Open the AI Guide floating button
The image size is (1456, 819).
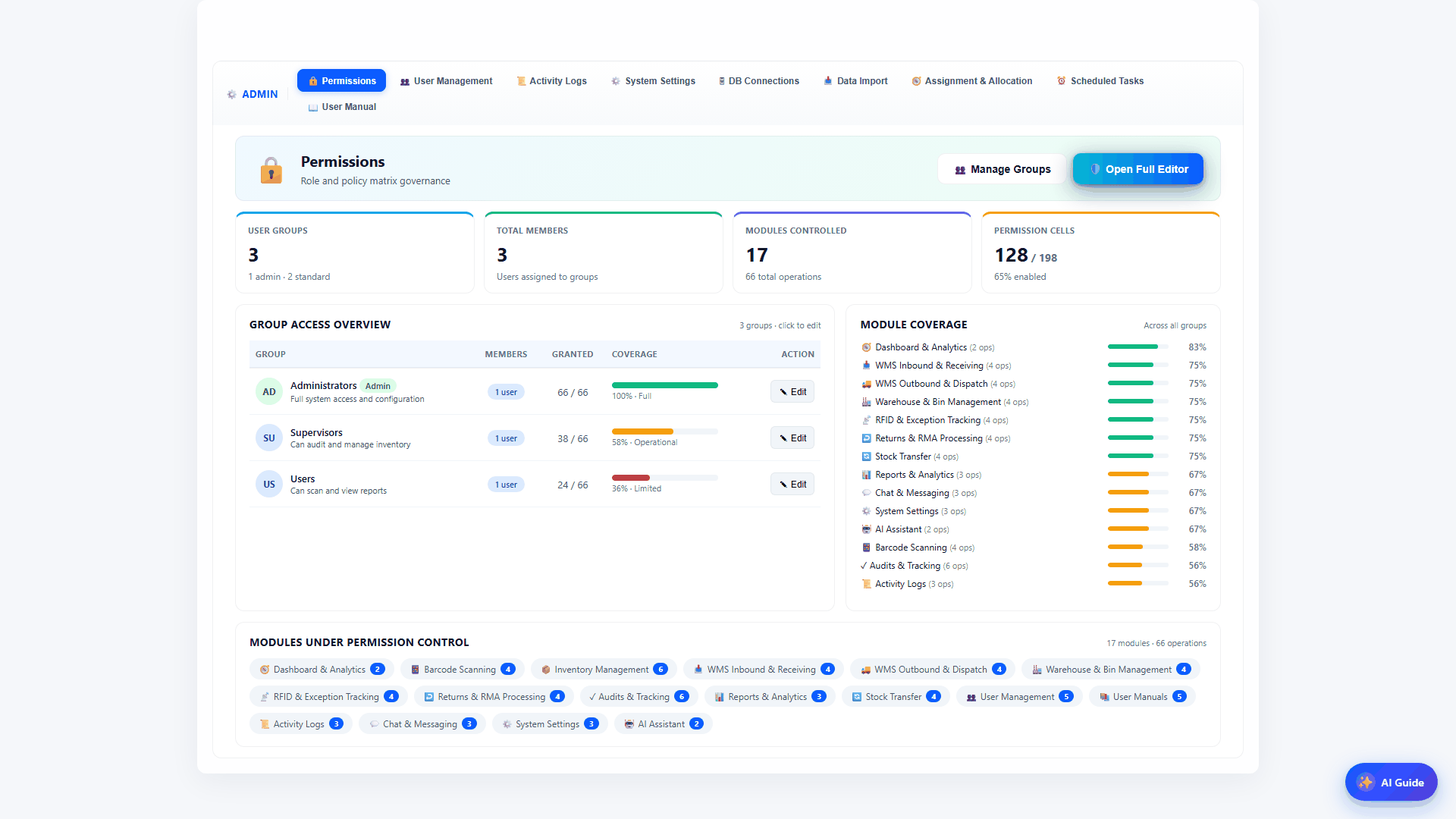[1391, 783]
